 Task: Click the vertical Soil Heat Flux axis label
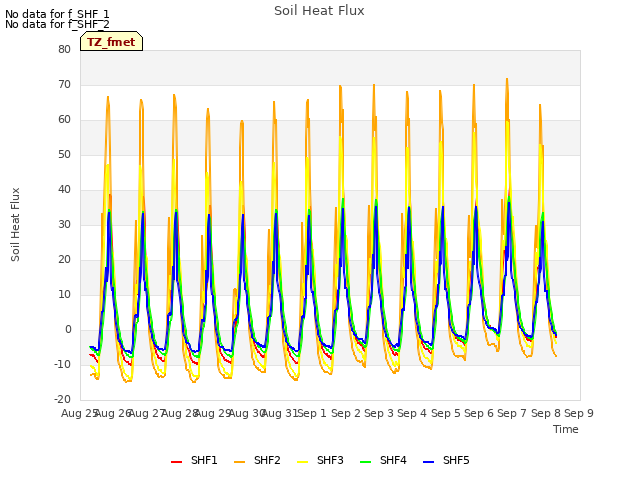pyautogui.click(x=15, y=224)
